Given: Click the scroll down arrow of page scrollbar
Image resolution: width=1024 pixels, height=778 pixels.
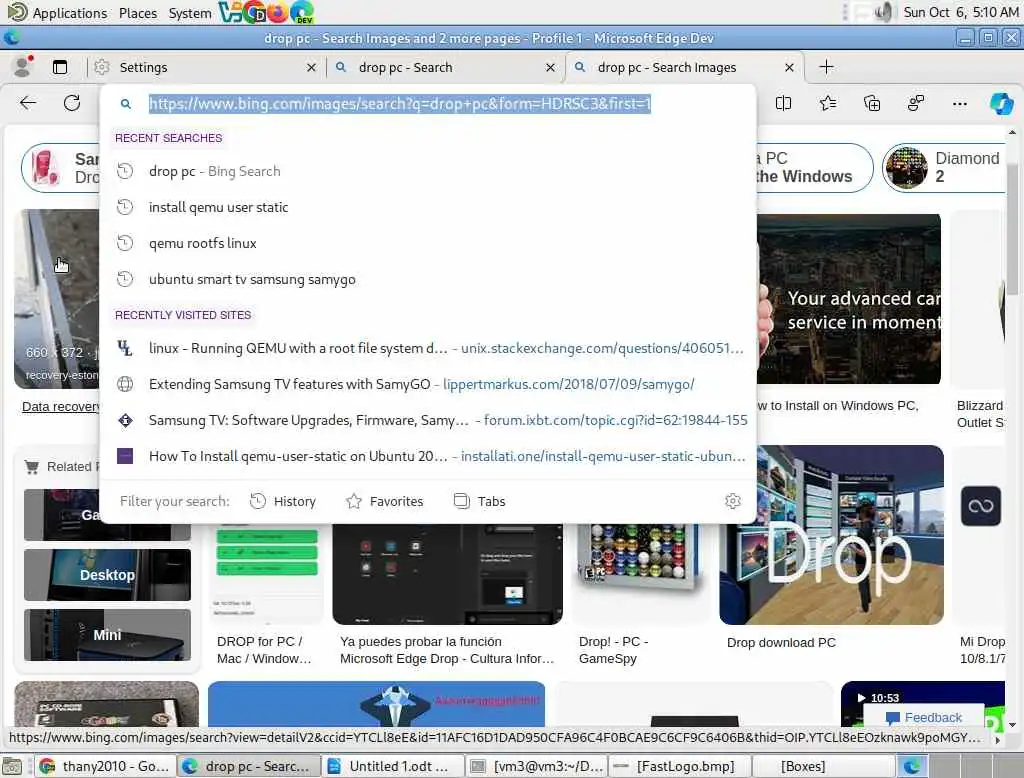Looking at the screenshot, I should [x=1012, y=724].
